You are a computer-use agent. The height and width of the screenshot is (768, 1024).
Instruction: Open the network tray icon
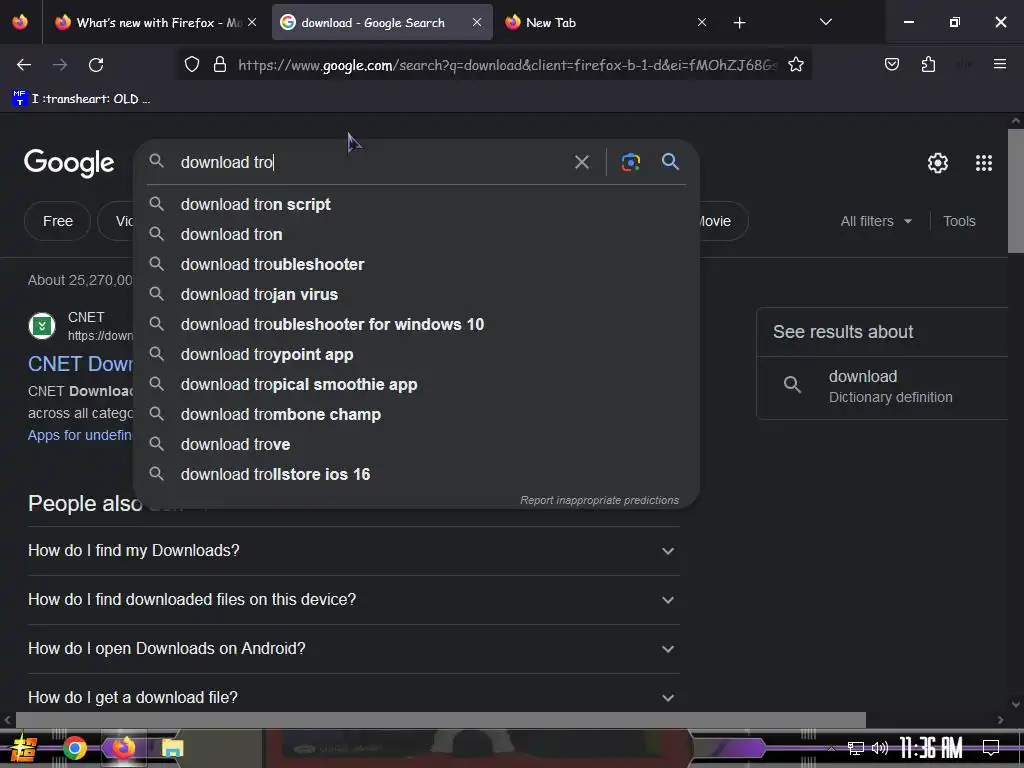tap(856, 748)
